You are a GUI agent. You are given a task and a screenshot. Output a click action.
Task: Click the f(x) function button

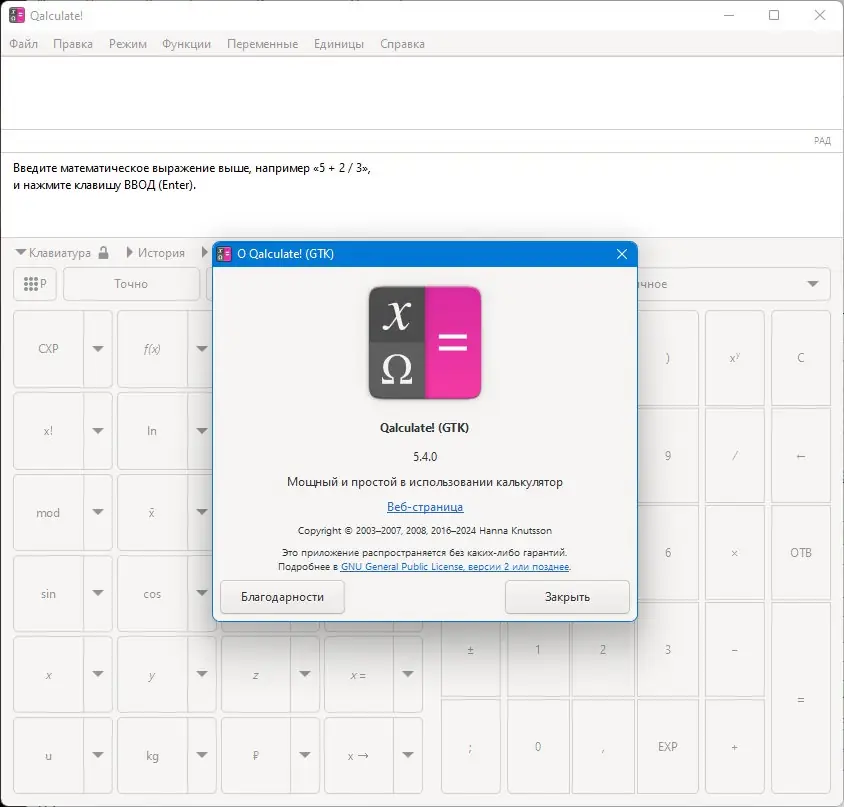coord(152,349)
